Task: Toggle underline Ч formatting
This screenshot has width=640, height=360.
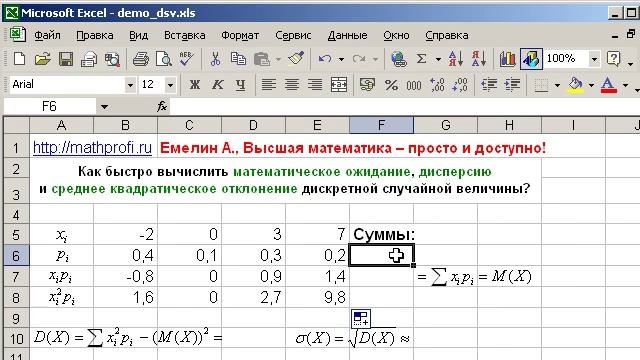Action: pyautogui.click(x=241, y=85)
